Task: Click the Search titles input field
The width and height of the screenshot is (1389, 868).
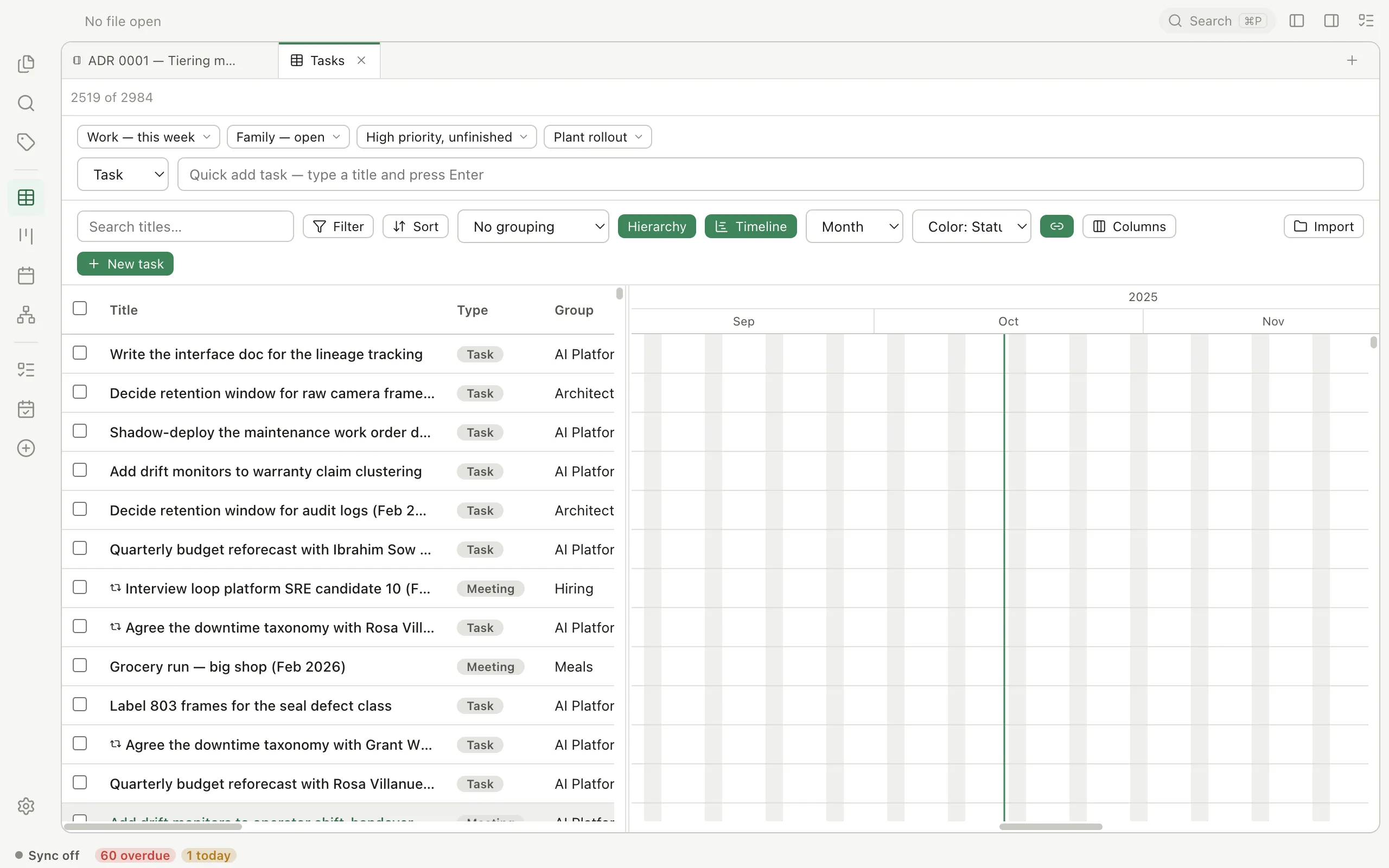Action: 186,226
